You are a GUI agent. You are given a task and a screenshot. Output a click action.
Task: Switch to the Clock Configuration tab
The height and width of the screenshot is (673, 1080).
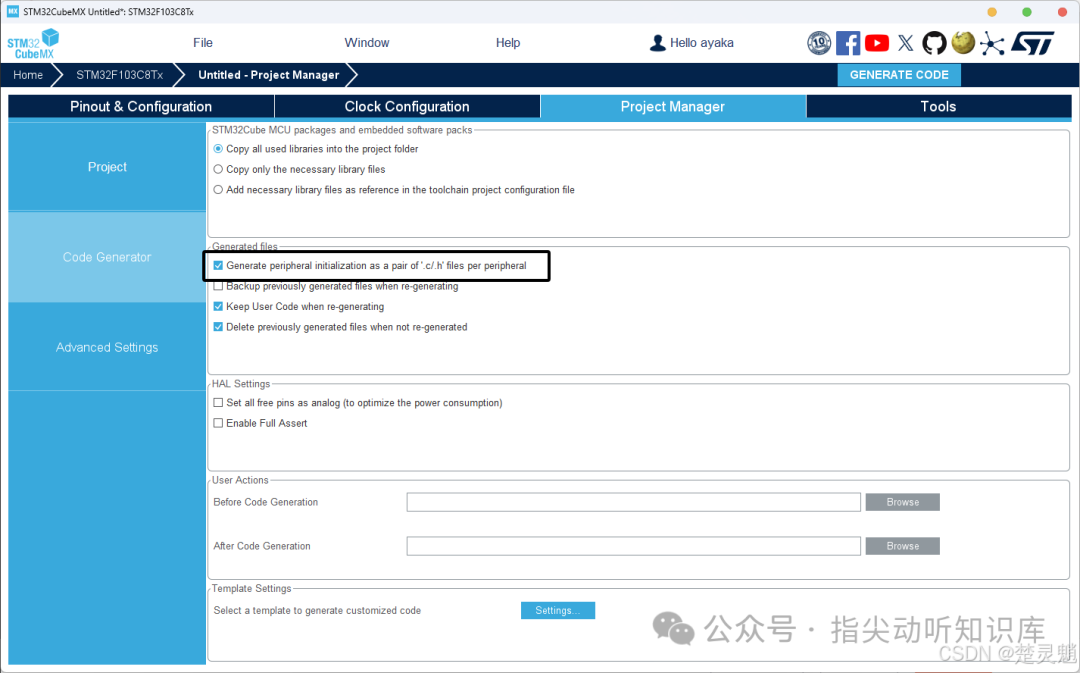pyautogui.click(x=407, y=107)
